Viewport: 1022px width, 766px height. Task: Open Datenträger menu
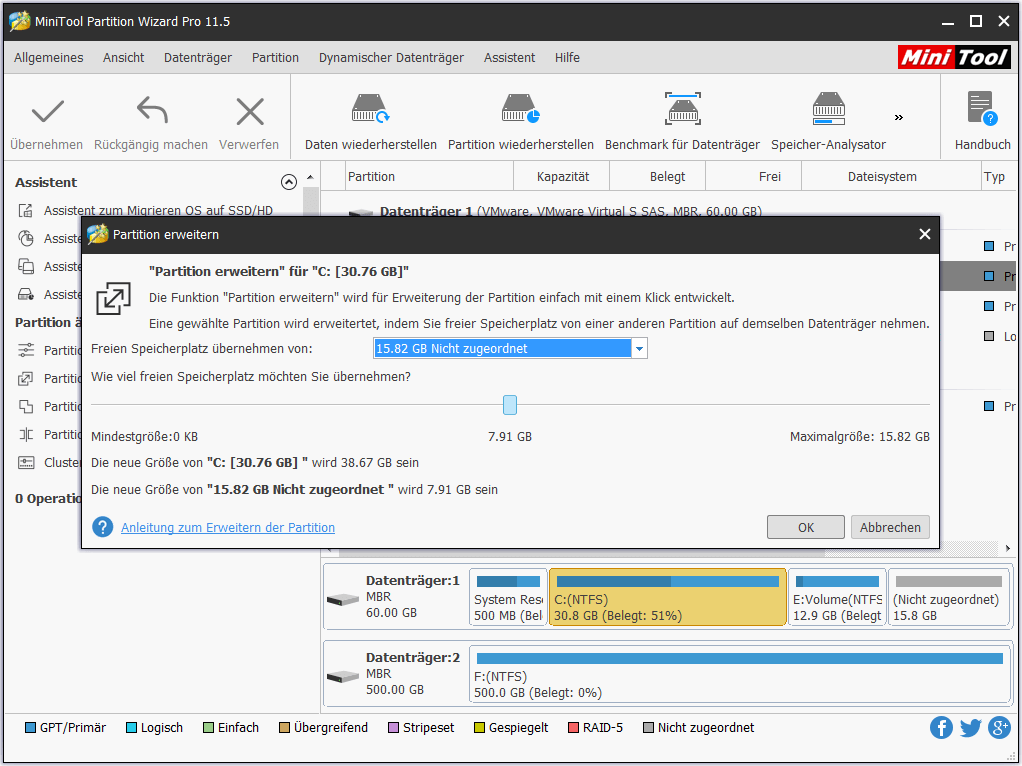pos(197,57)
